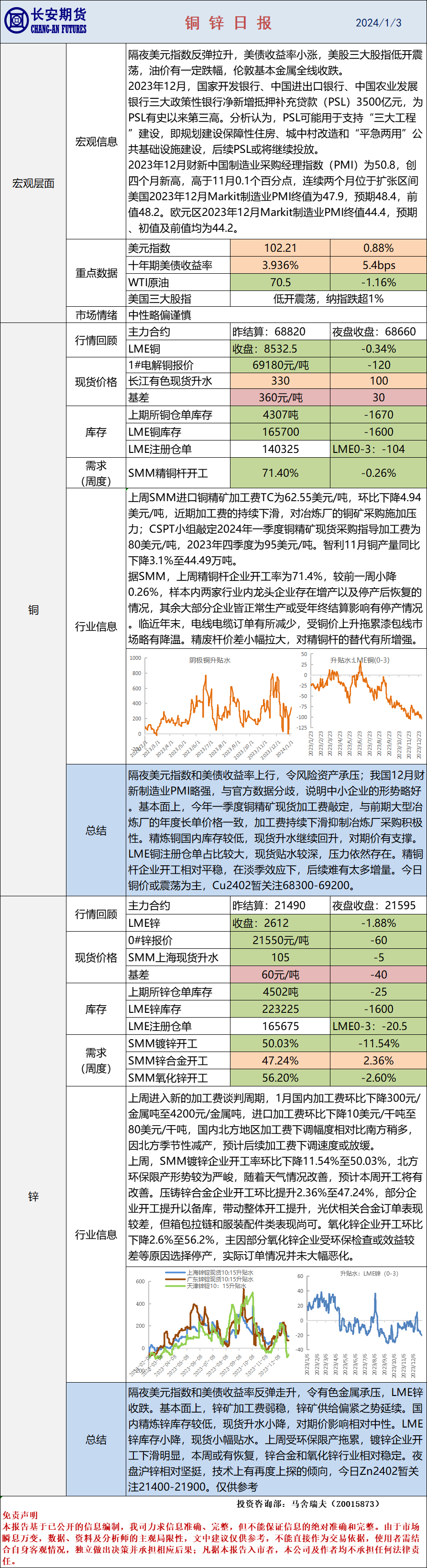Select the 免责声明 heading
427x1568 pixels.
(x=20, y=1515)
